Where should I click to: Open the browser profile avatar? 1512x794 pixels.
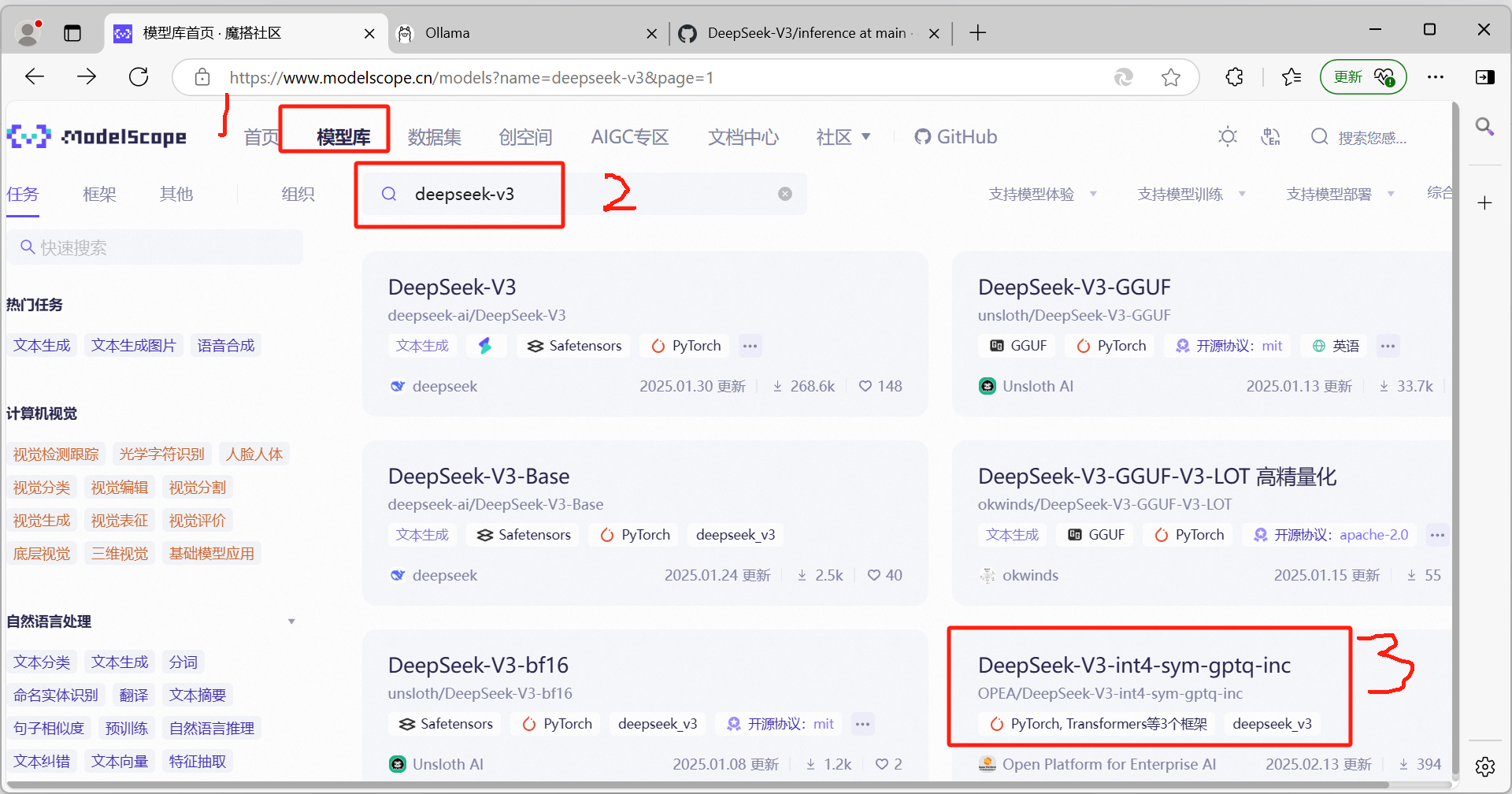pyautogui.click(x=29, y=32)
